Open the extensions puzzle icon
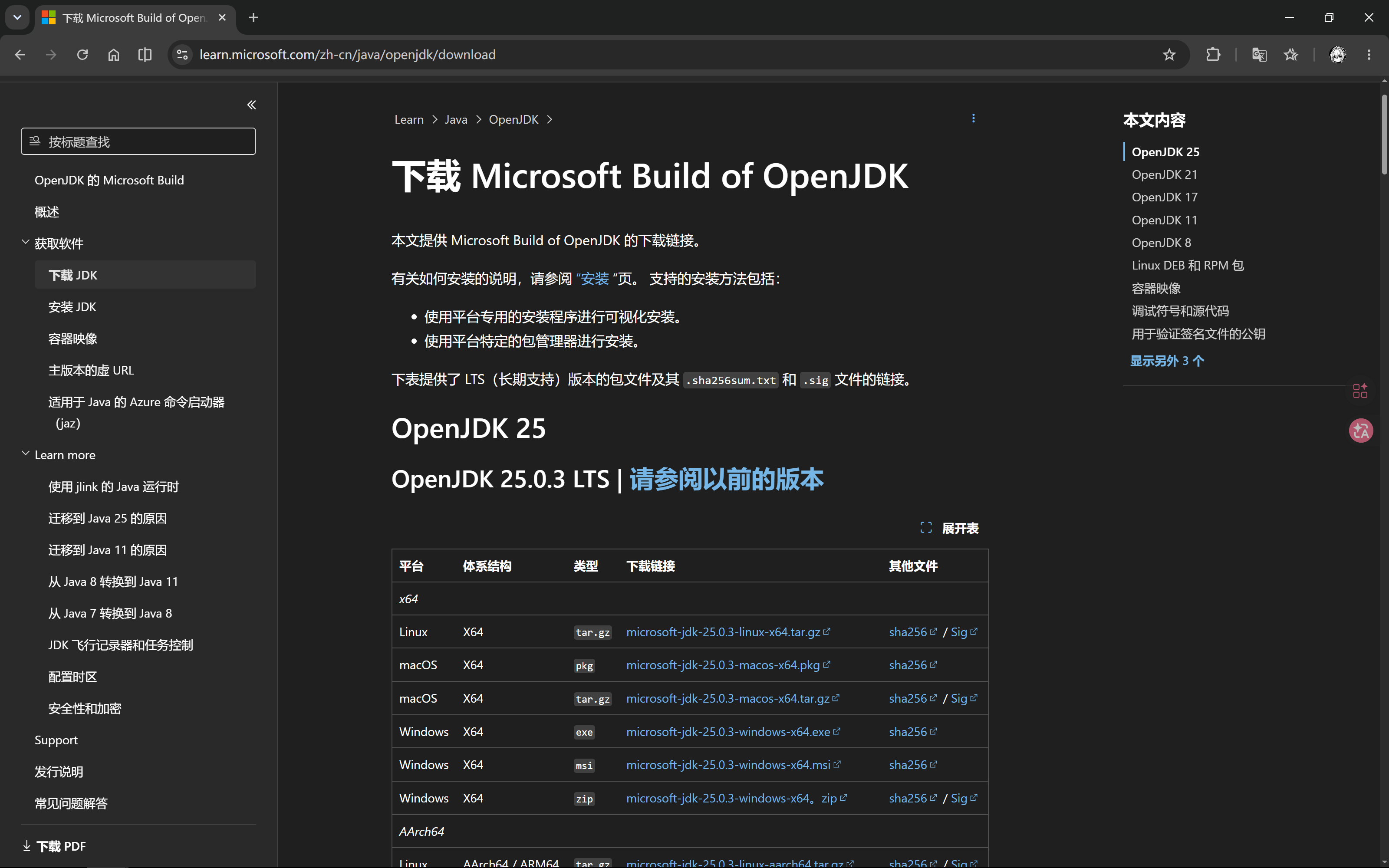This screenshot has width=1389, height=868. coord(1213,55)
